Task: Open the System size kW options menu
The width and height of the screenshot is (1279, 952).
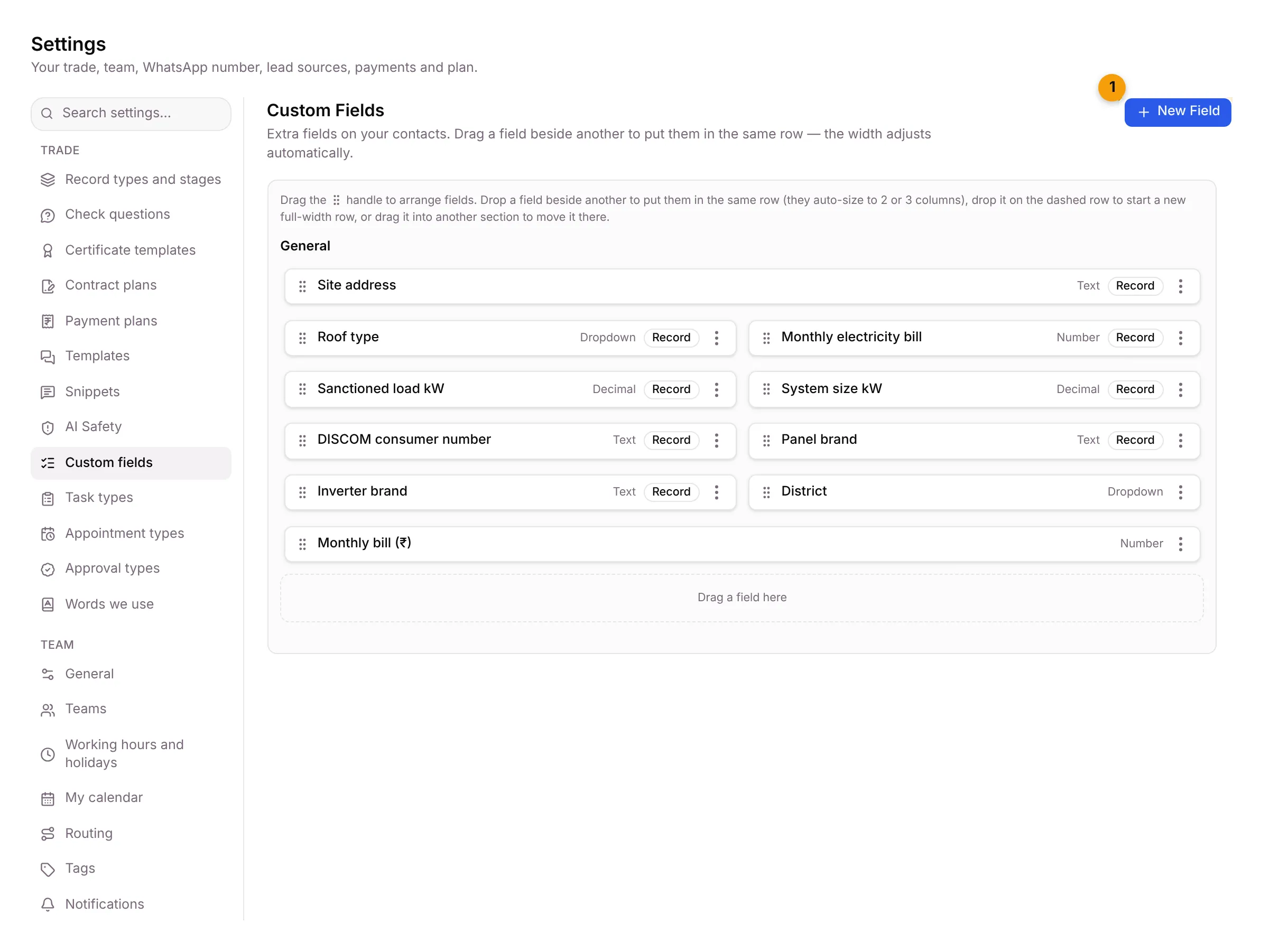Action: [1180, 389]
